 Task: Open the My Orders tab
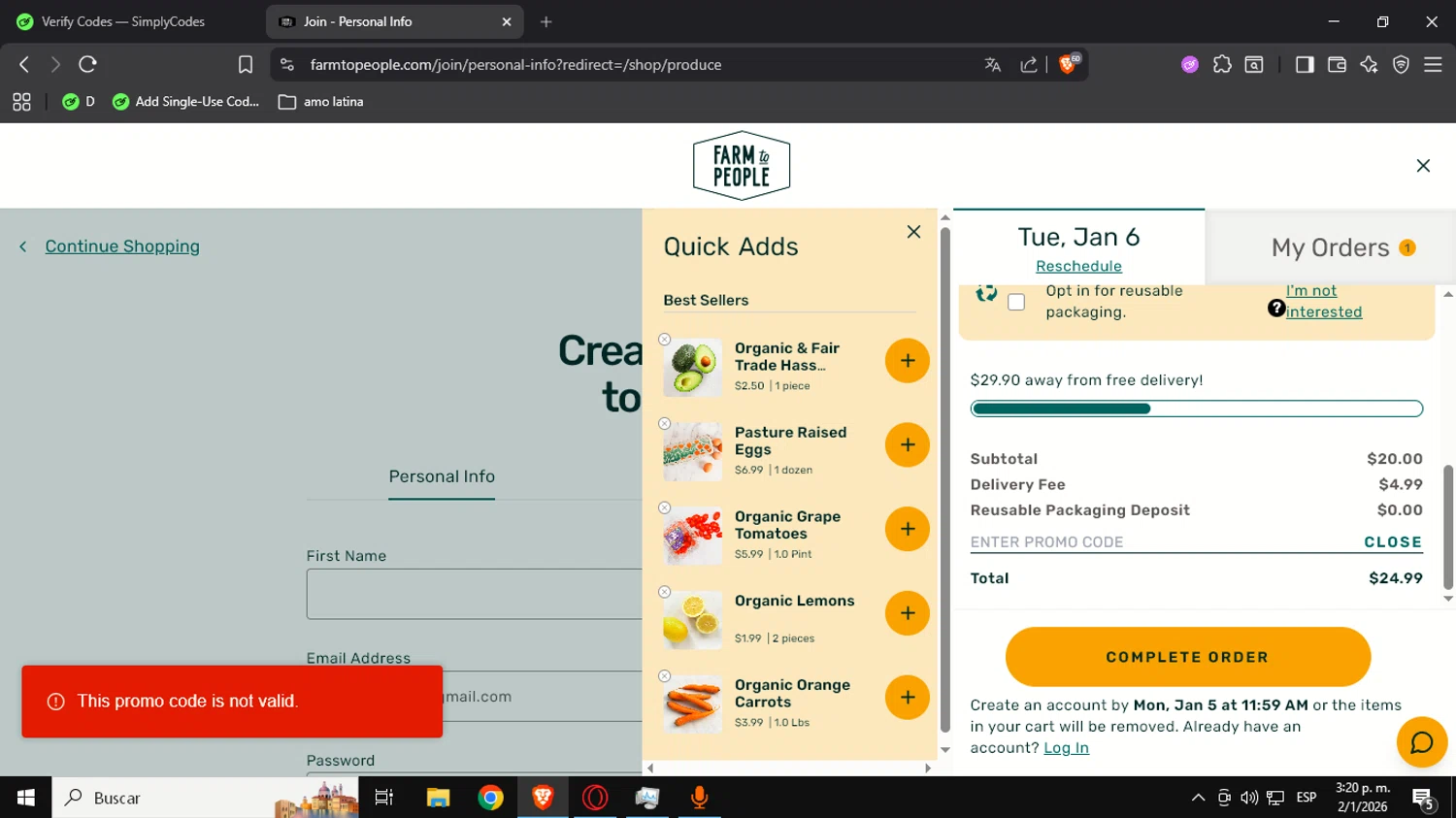[1331, 247]
